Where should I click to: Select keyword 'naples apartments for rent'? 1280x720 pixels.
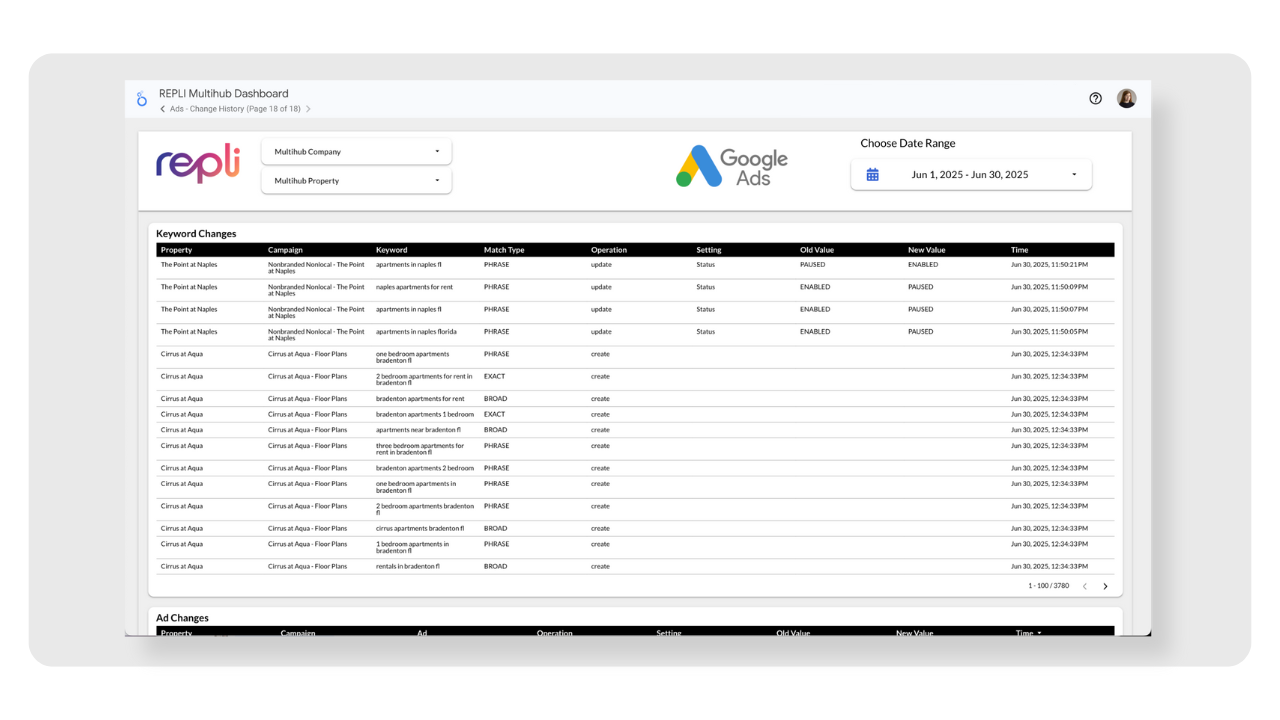pyautogui.click(x=414, y=287)
